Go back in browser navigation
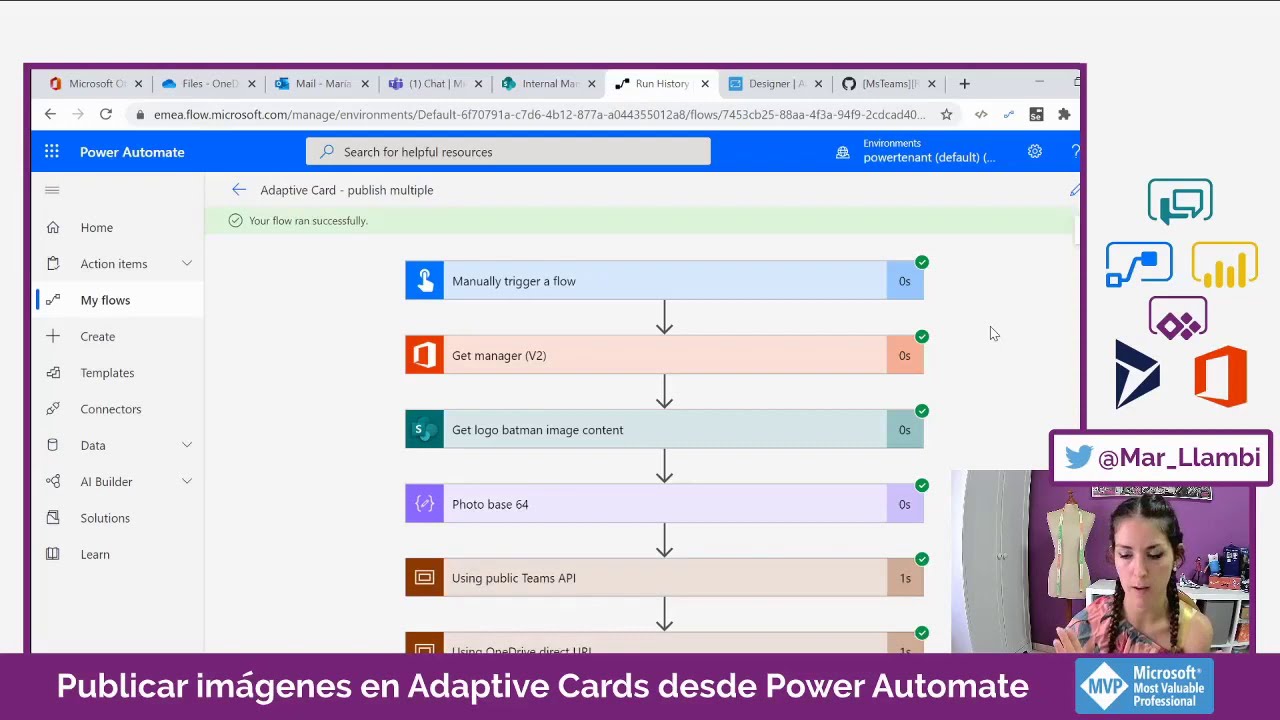The image size is (1280, 720). (50, 115)
